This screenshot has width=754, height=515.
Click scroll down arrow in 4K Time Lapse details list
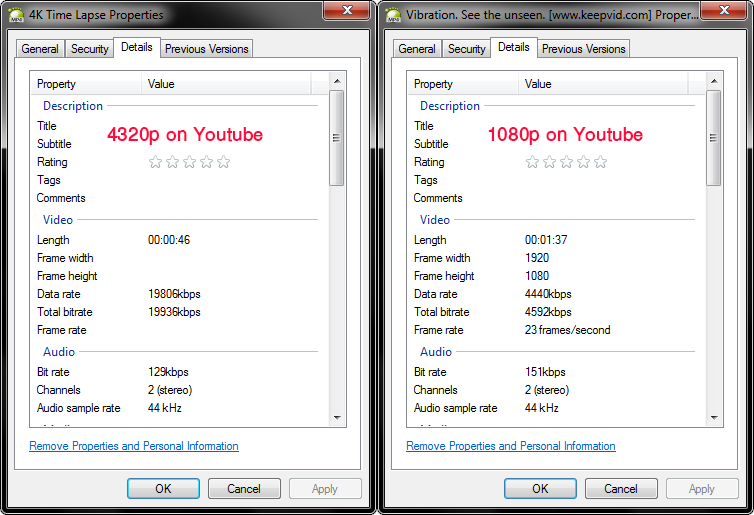coord(337,417)
